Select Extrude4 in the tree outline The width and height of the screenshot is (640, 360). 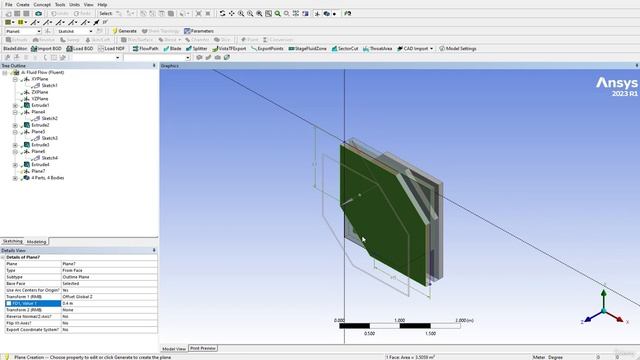click(x=40, y=165)
